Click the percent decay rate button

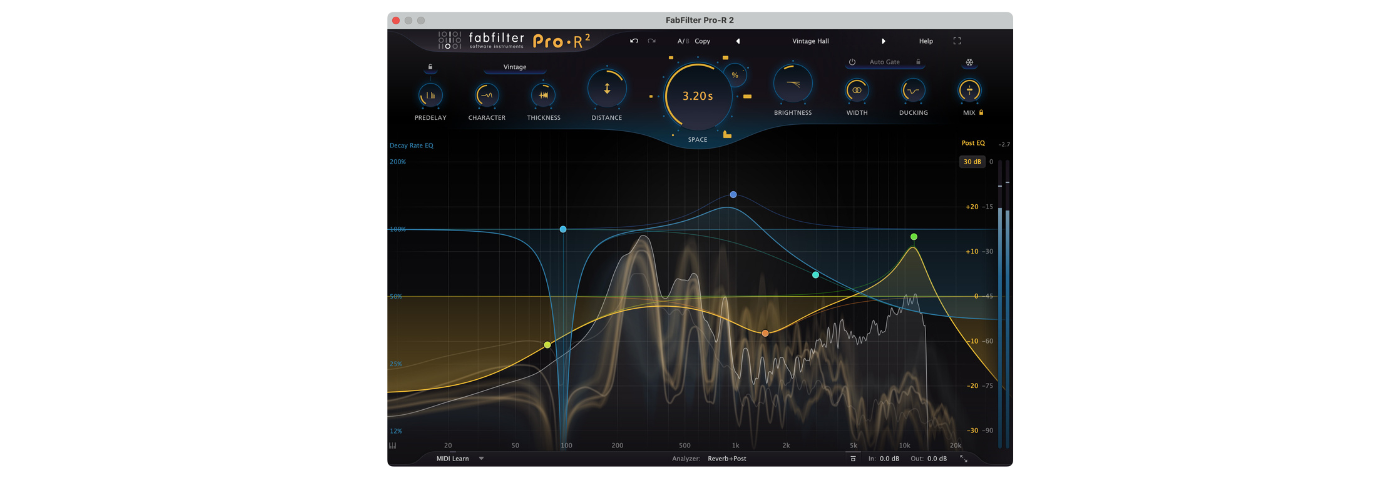(735, 75)
